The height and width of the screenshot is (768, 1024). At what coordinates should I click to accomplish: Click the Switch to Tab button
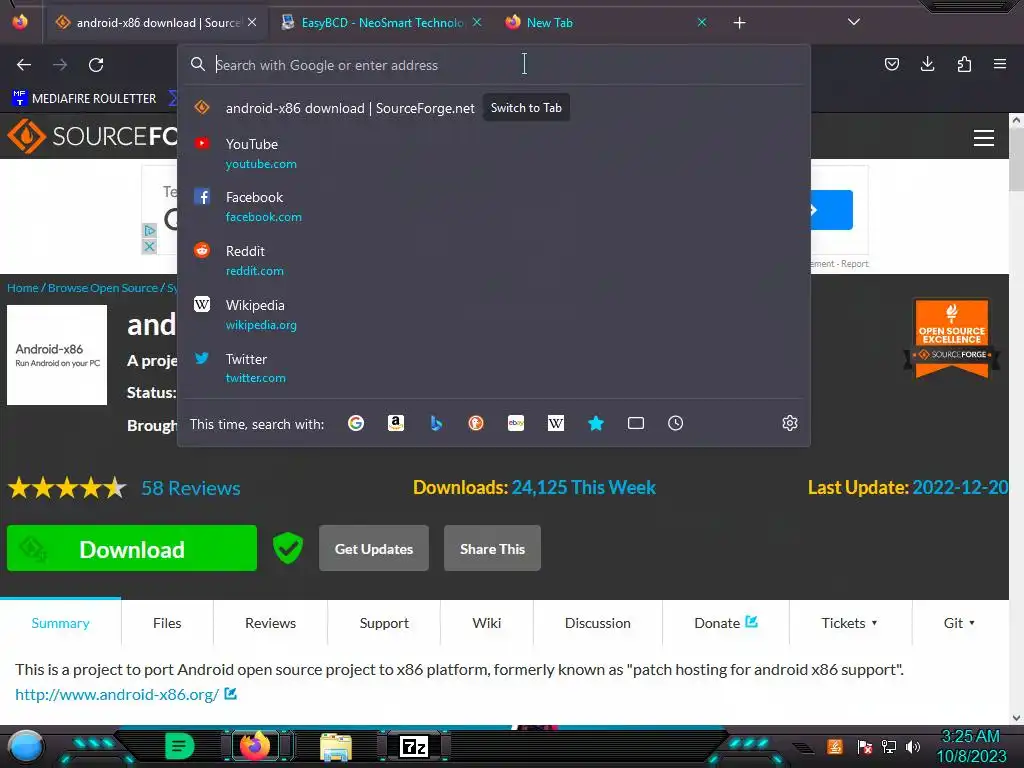[x=526, y=108]
